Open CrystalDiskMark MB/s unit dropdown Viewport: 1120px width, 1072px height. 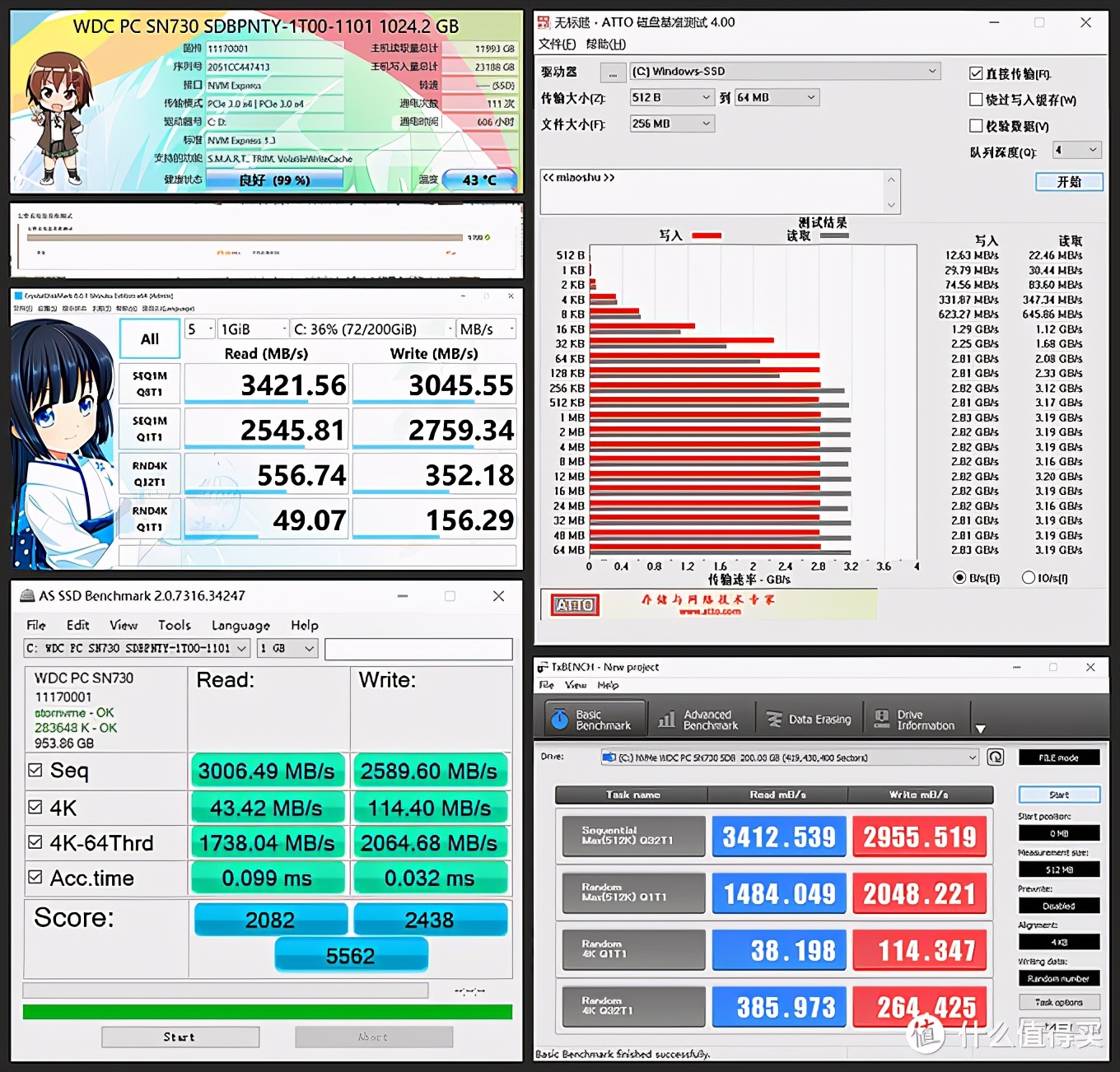point(487,329)
